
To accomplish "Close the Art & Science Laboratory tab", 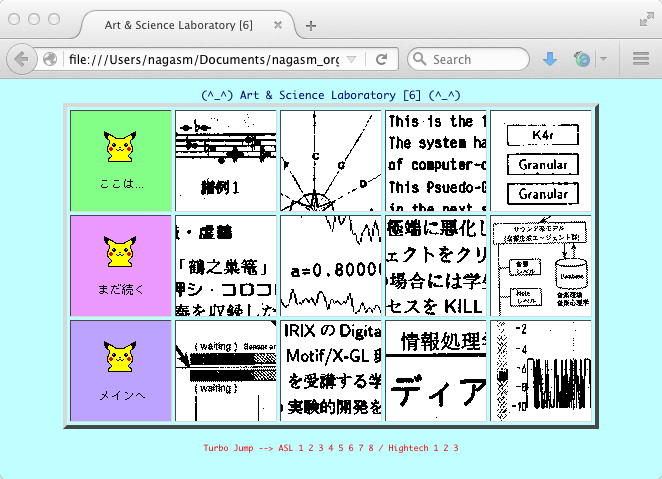I will click(278, 25).
